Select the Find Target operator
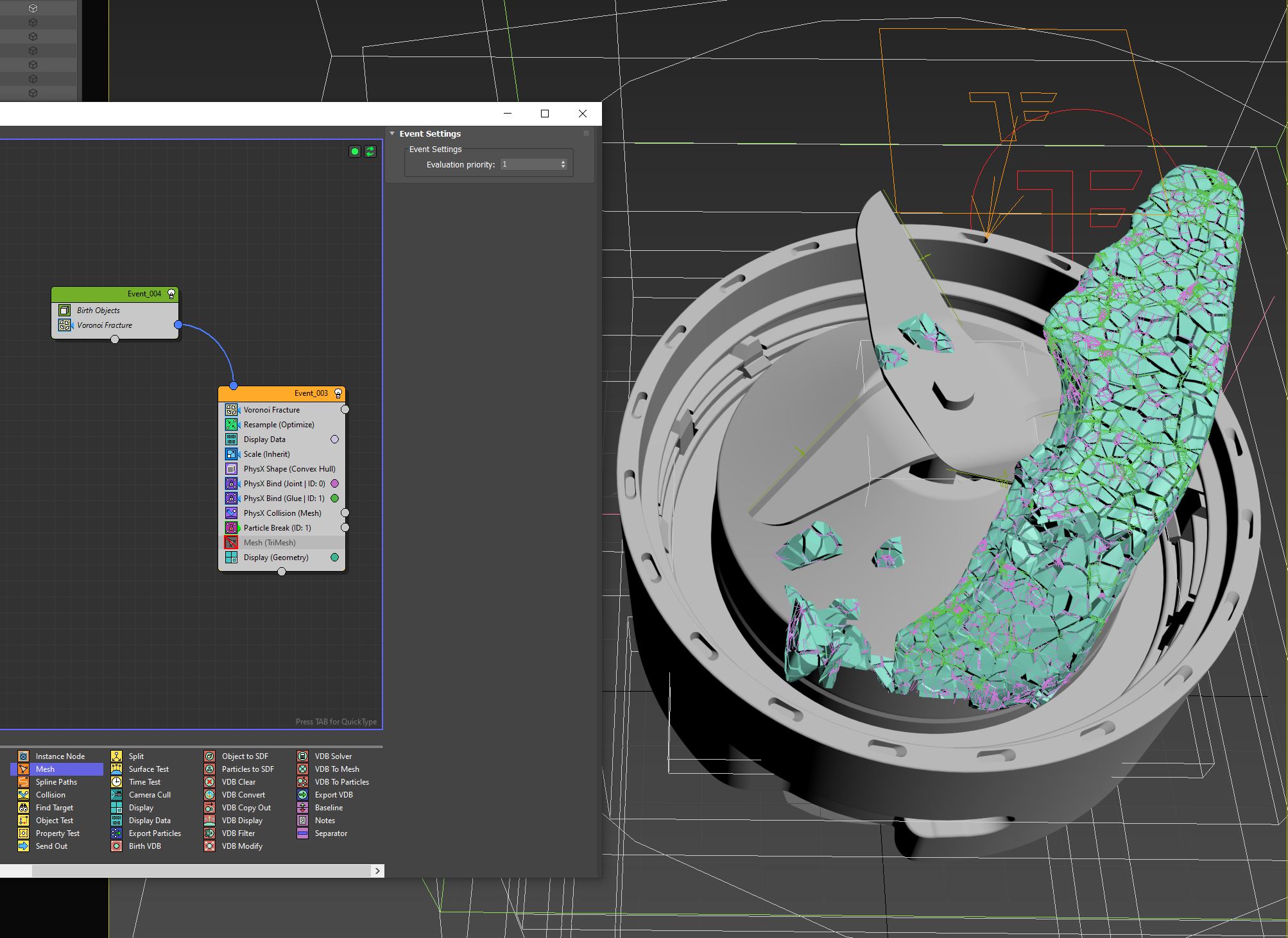 pyautogui.click(x=54, y=807)
